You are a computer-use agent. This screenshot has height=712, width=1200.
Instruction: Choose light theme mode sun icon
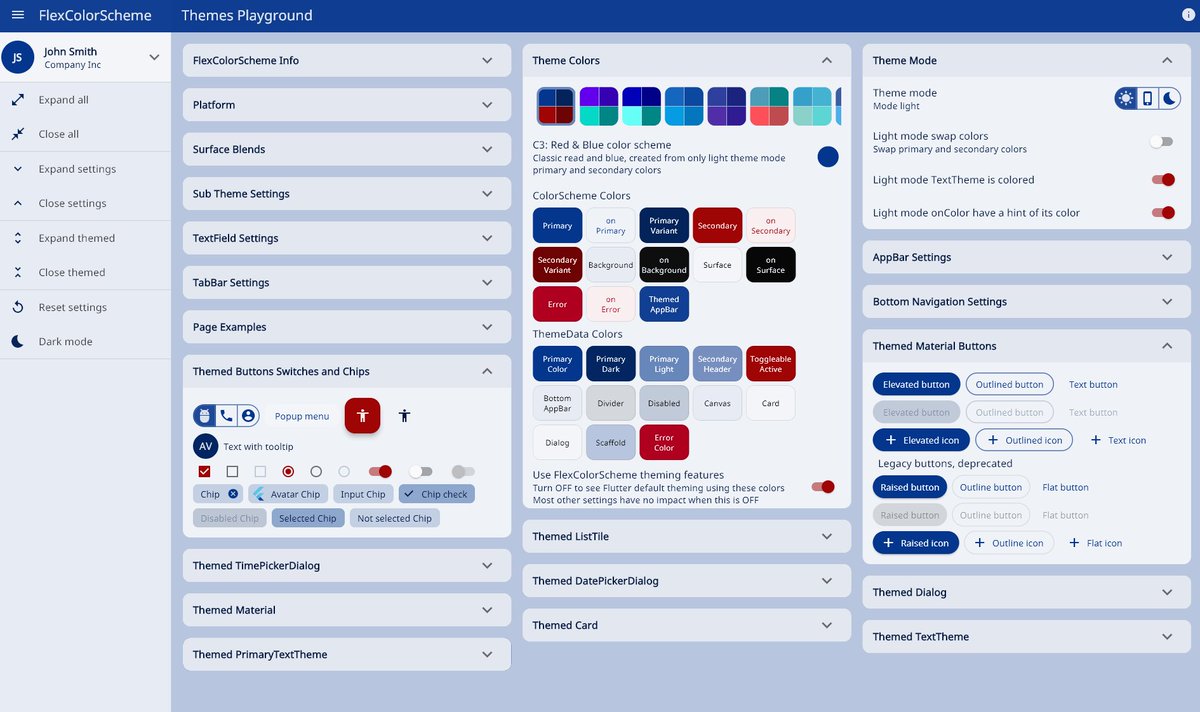(x=1127, y=98)
